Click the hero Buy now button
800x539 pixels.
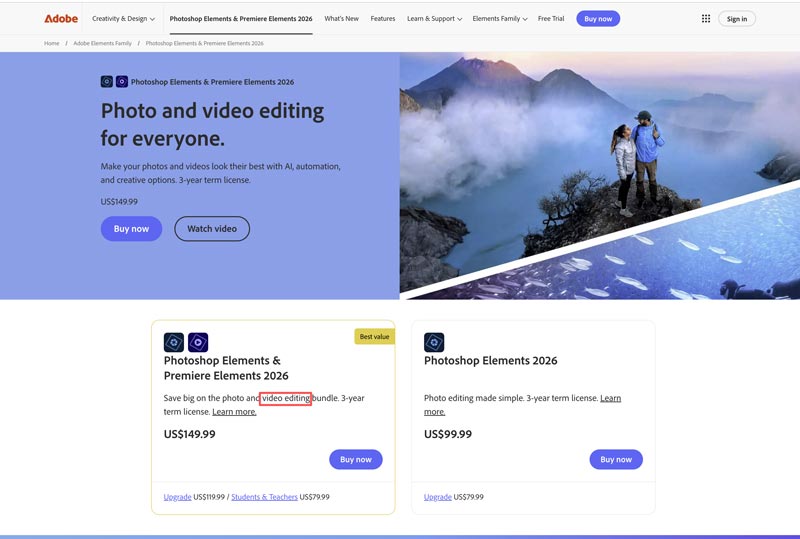point(131,229)
